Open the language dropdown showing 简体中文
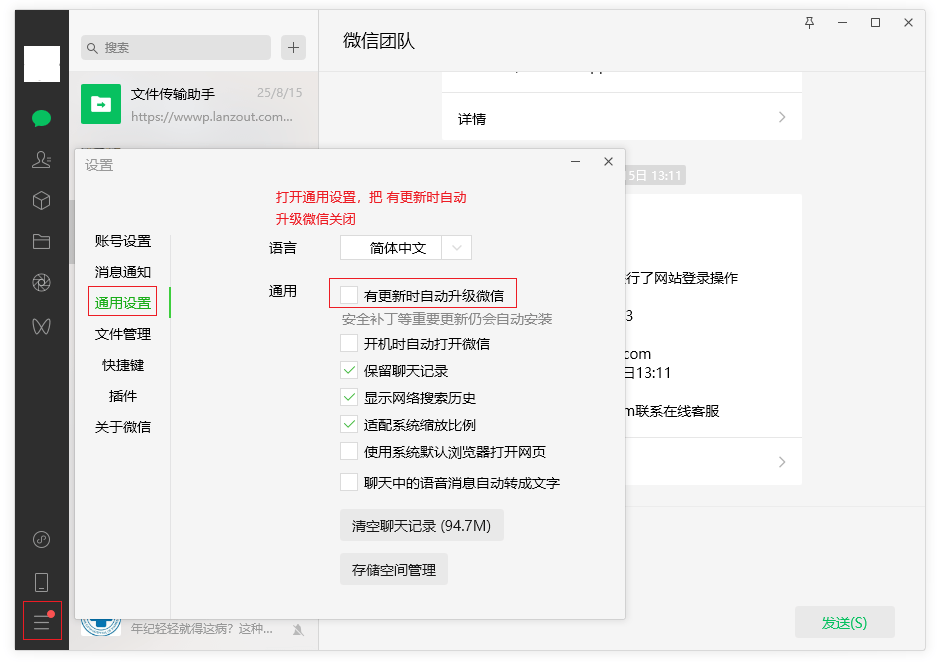This screenshot has width=940, height=666. pos(408,247)
